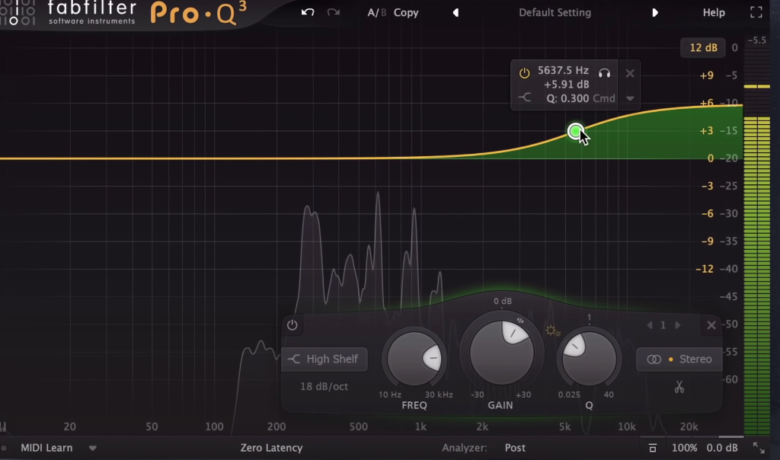This screenshot has width=780, height=460.
Task: Select the next band arrow
Action: click(x=678, y=325)
